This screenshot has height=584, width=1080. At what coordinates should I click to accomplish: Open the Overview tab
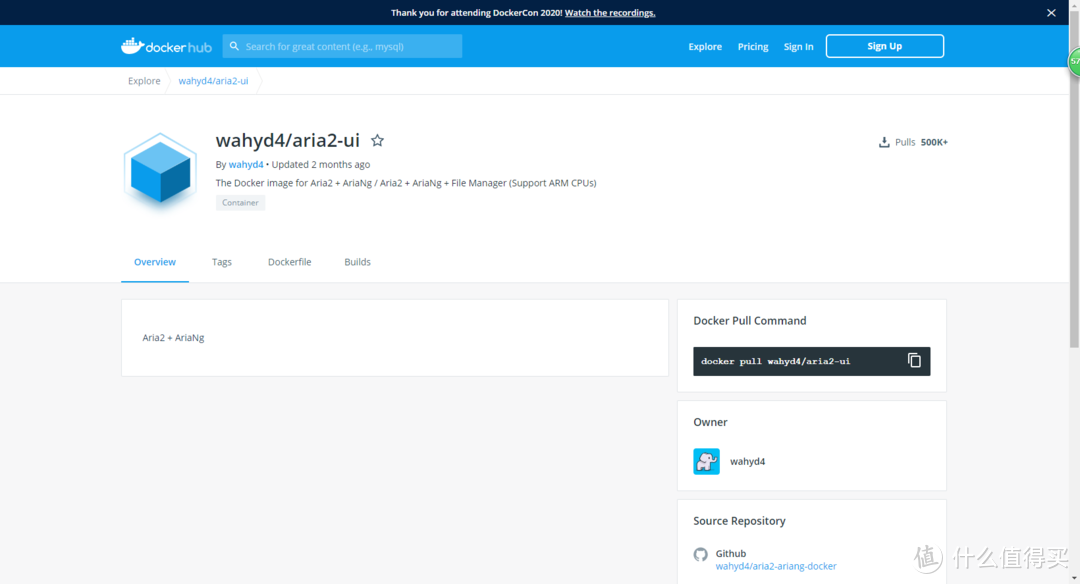(155, 262)
